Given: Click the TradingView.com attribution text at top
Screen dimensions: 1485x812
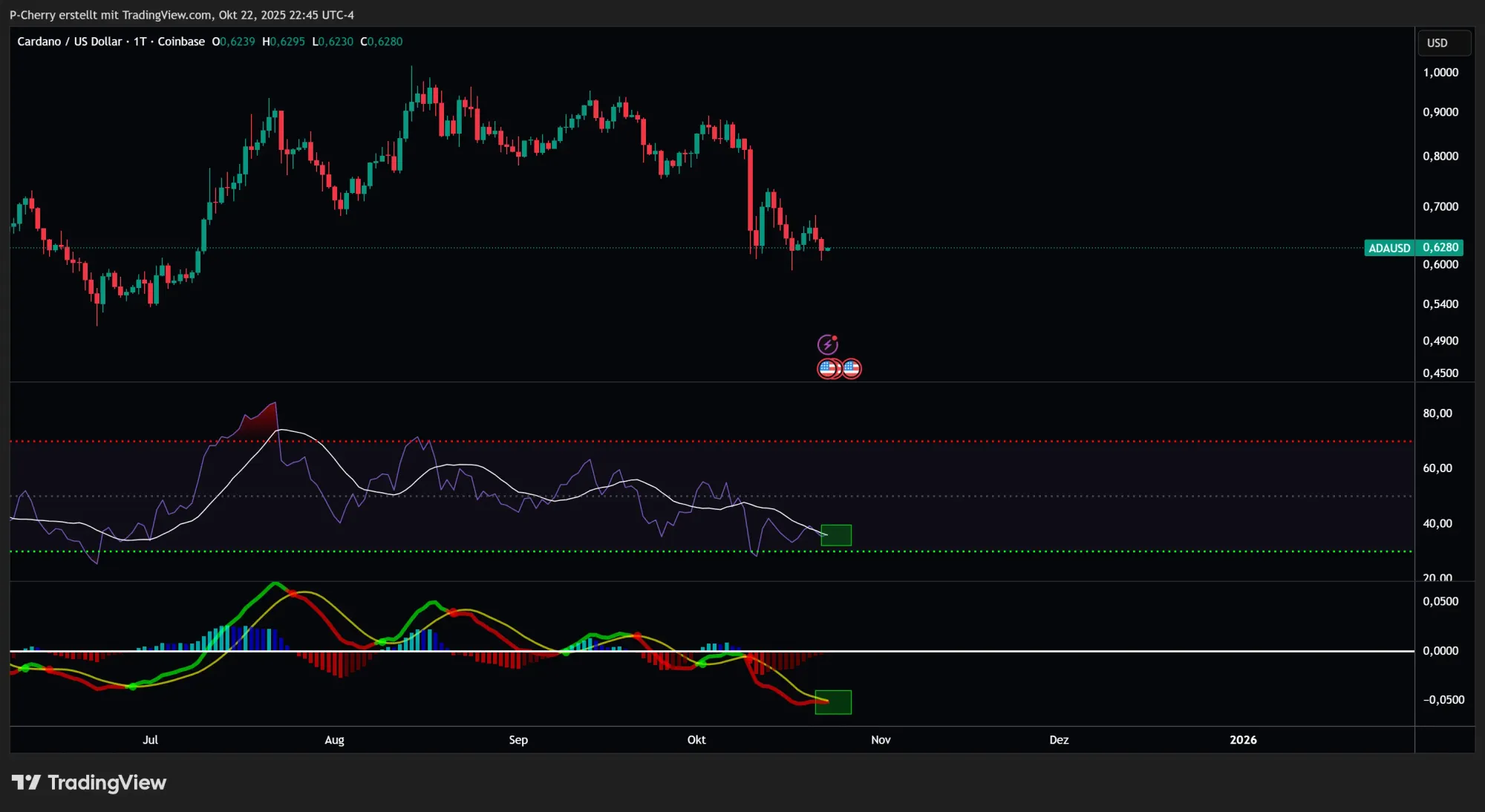Looking at the screenshot, I should pos(166,15).
